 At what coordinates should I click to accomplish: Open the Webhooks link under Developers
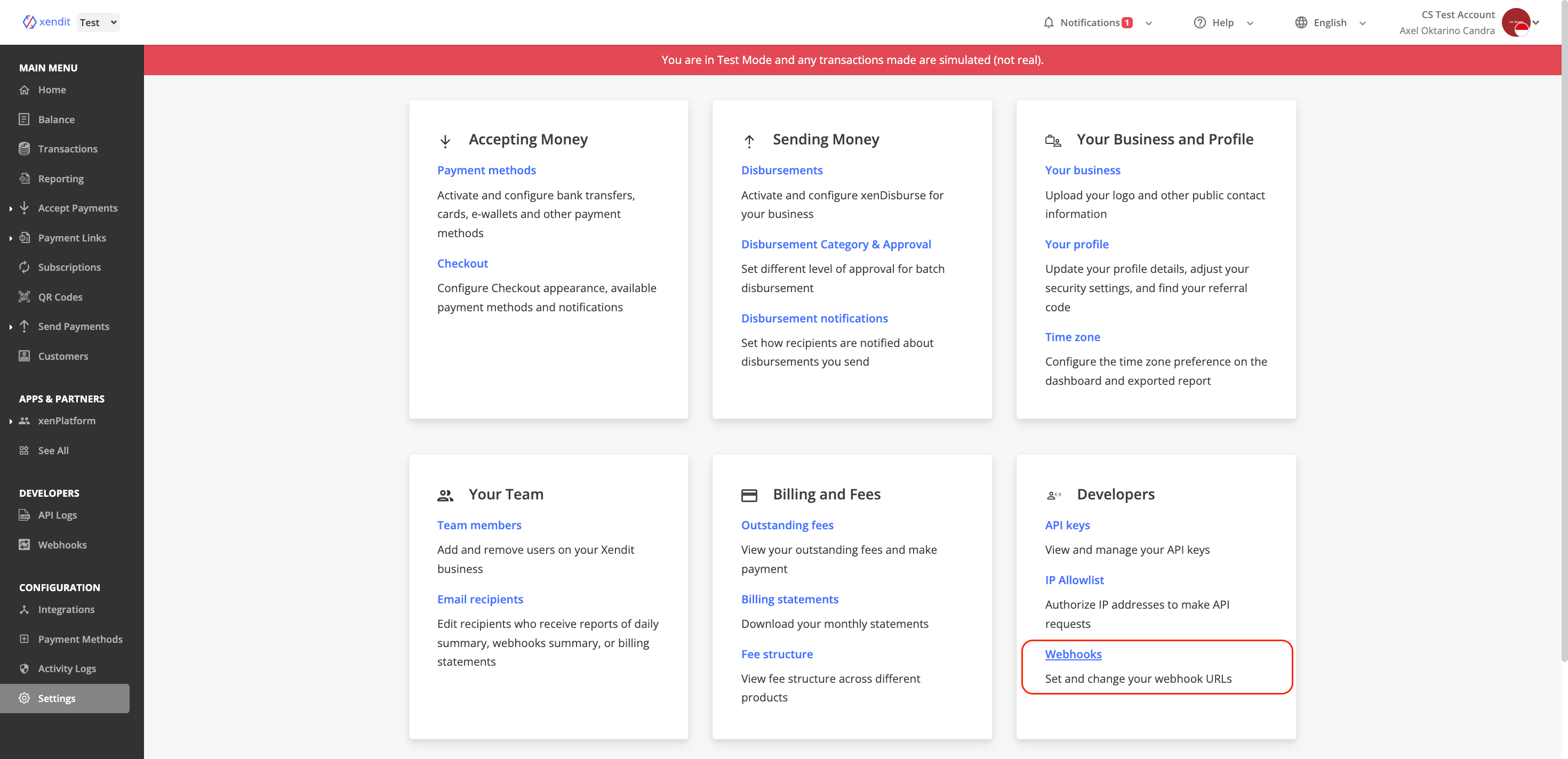1073,655
